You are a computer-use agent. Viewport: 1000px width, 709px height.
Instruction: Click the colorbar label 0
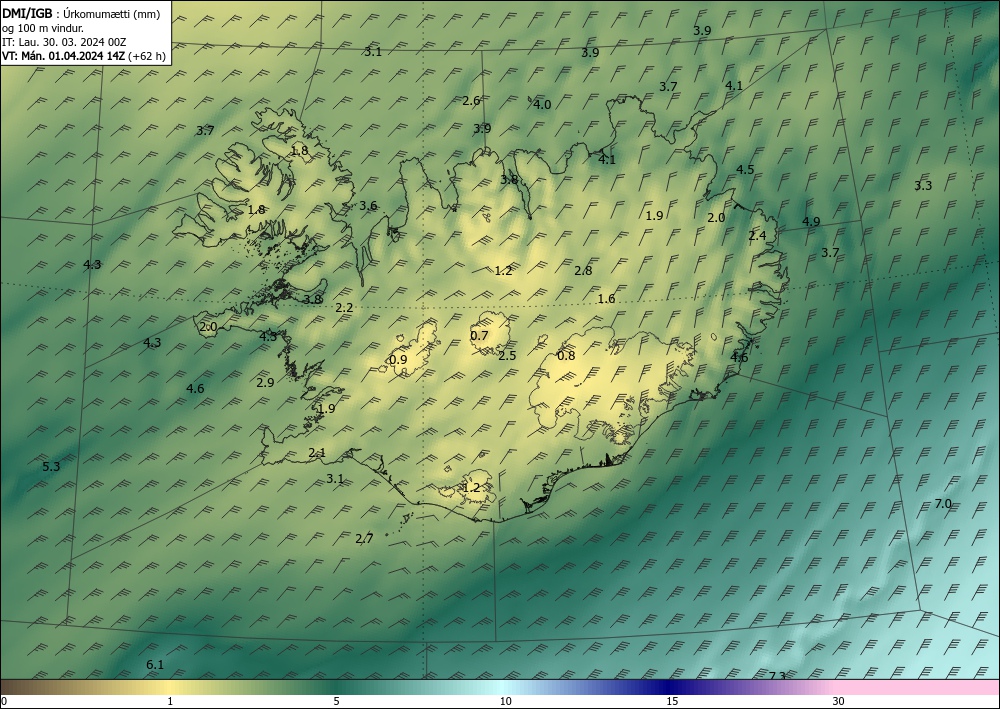click(x=4, y=702)
